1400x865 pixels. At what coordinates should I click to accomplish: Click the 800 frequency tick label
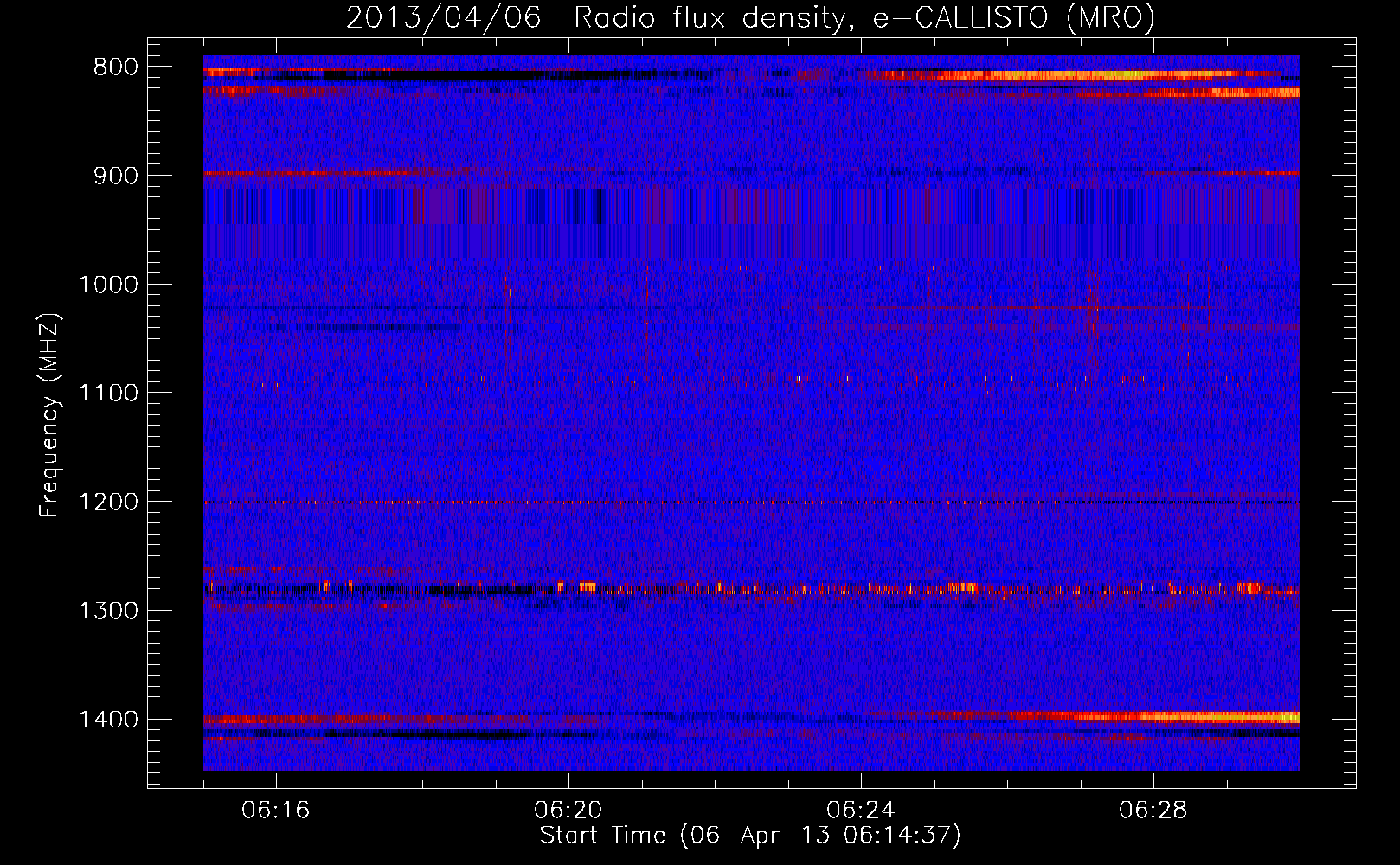pos(114,67)
